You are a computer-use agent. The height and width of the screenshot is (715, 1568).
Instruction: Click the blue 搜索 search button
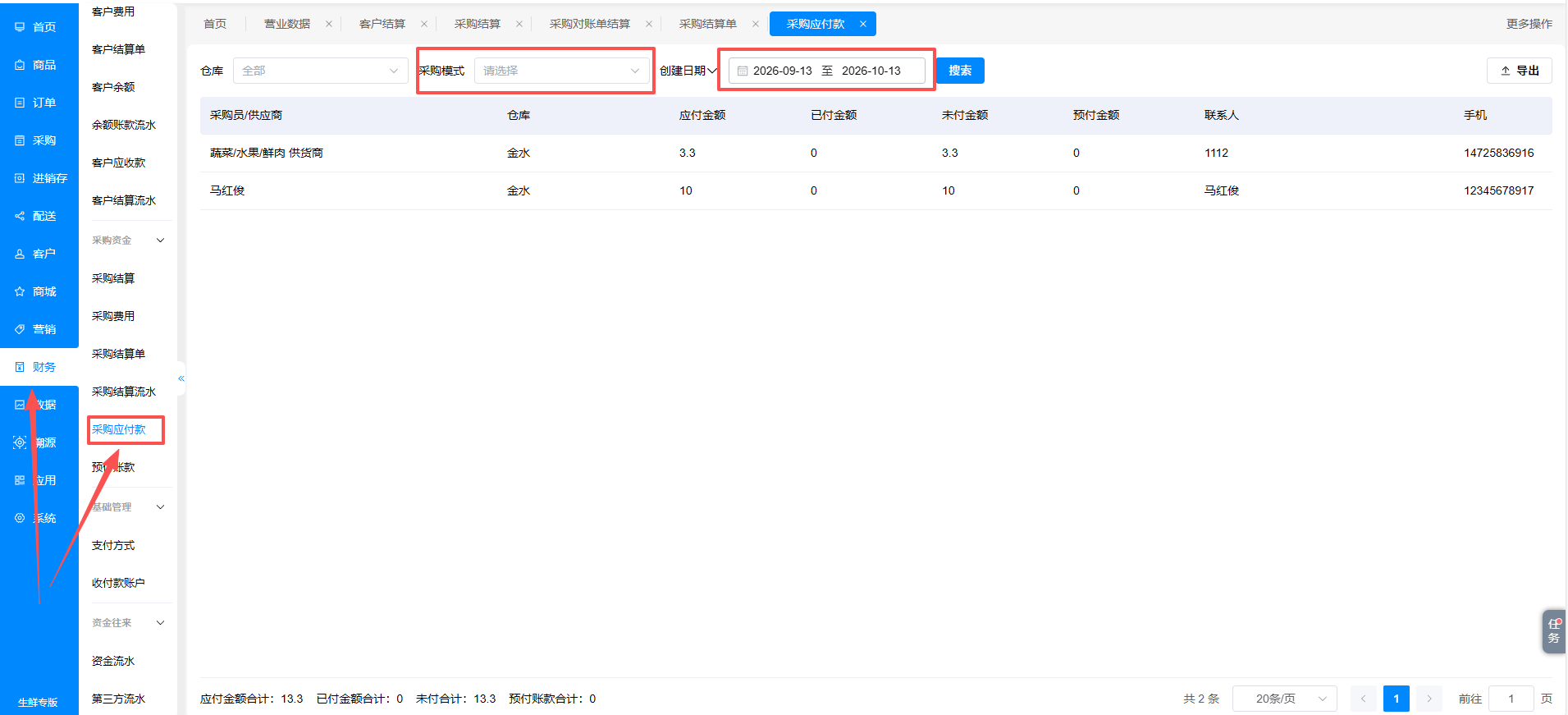click(x=960, y=71)
